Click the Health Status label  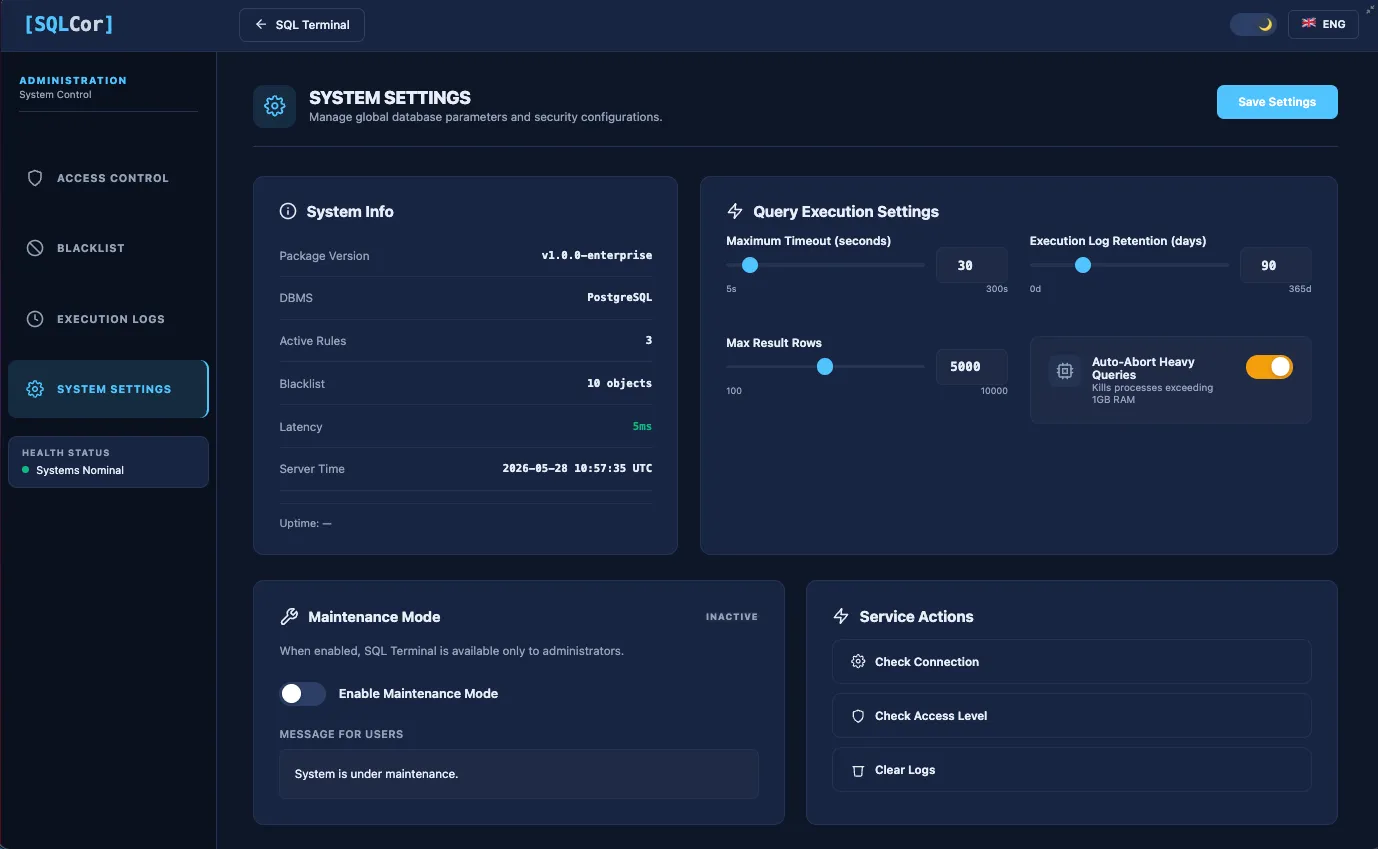pyautogui.click(x=66, y=453)
